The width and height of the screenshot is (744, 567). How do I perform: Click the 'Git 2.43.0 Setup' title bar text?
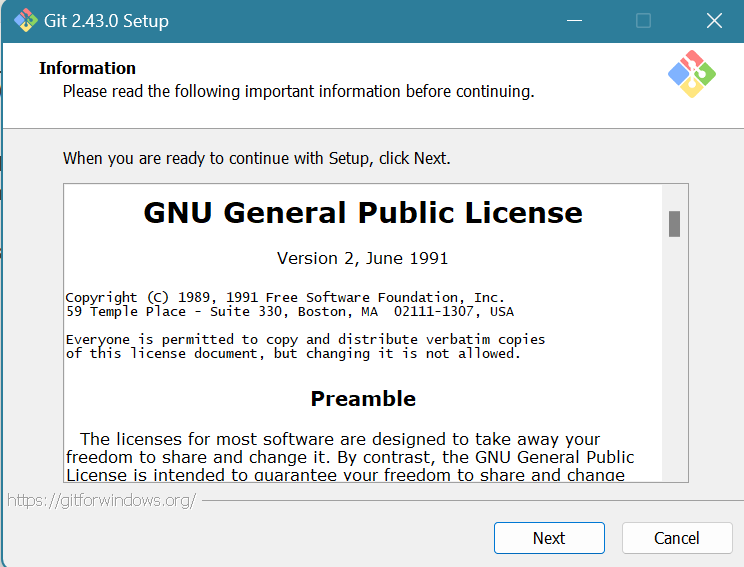(108, 21)
